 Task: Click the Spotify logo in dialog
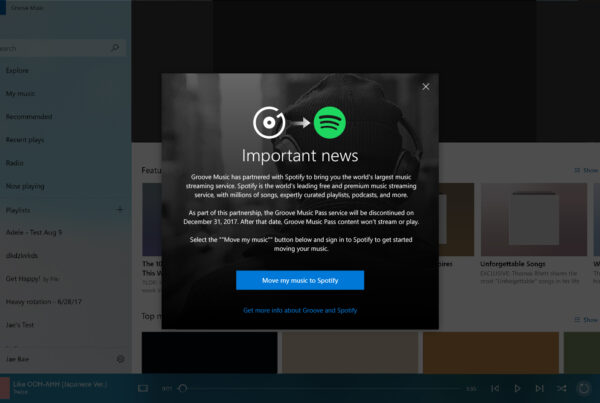tap(330, 123)
